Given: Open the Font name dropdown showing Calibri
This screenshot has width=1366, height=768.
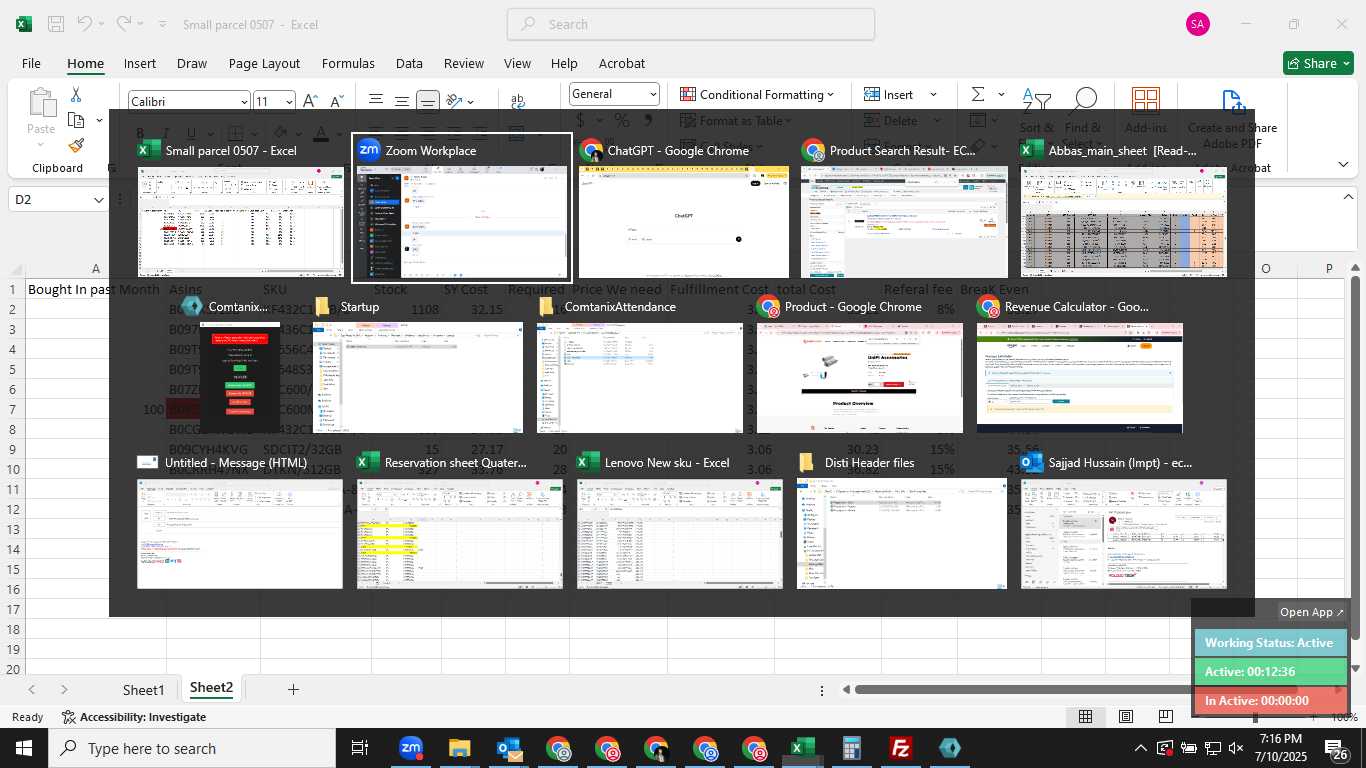Looking at the screenshot, I should pyautogui.click(x=244, y=101).
